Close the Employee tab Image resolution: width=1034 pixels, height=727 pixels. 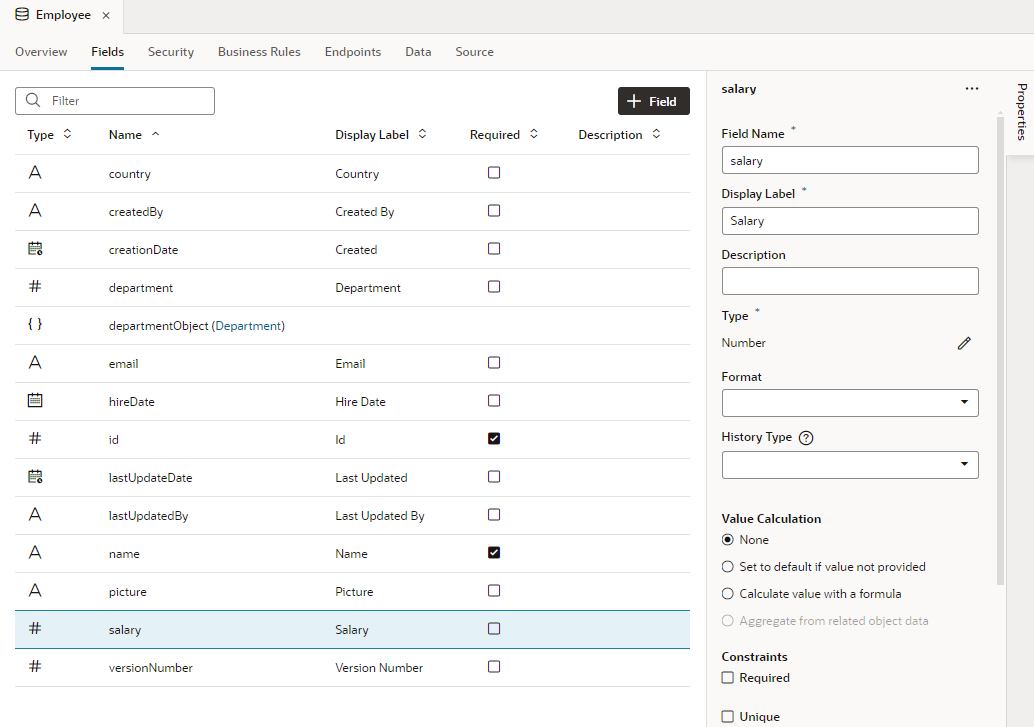point(106,16)
